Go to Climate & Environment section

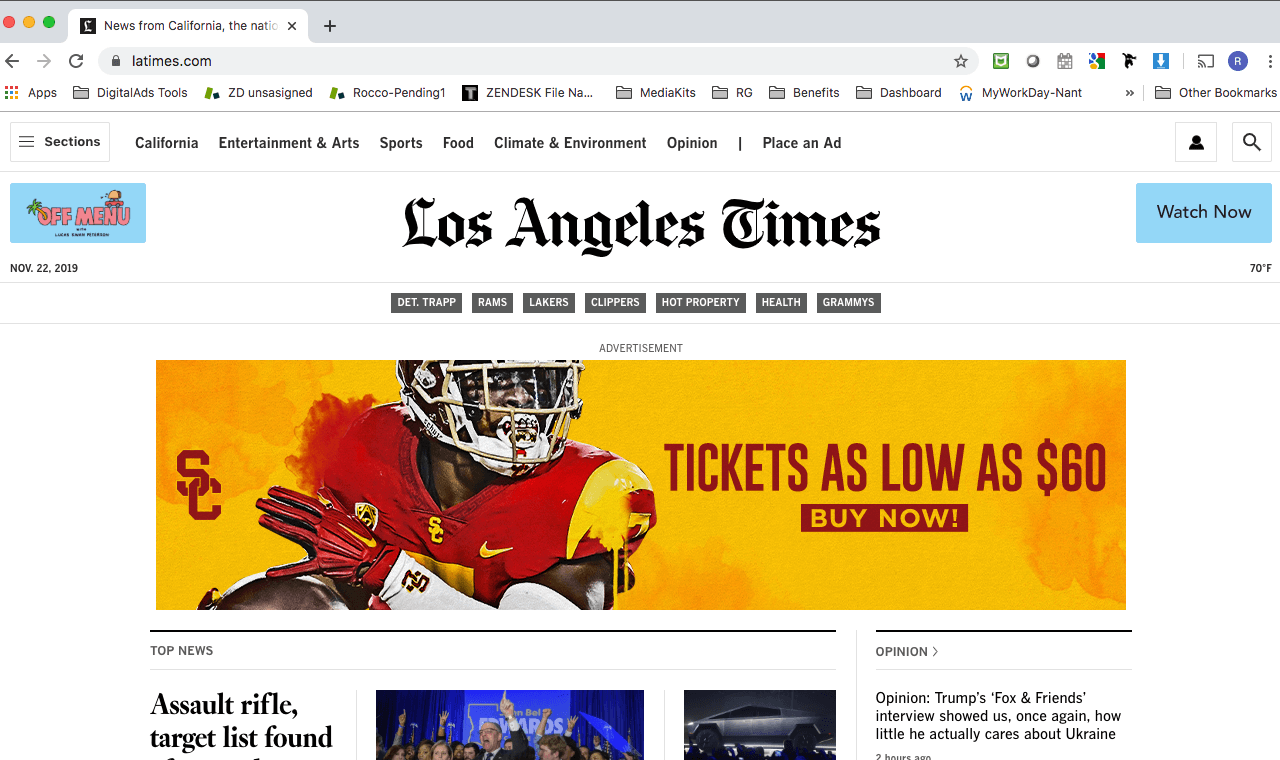570,143
